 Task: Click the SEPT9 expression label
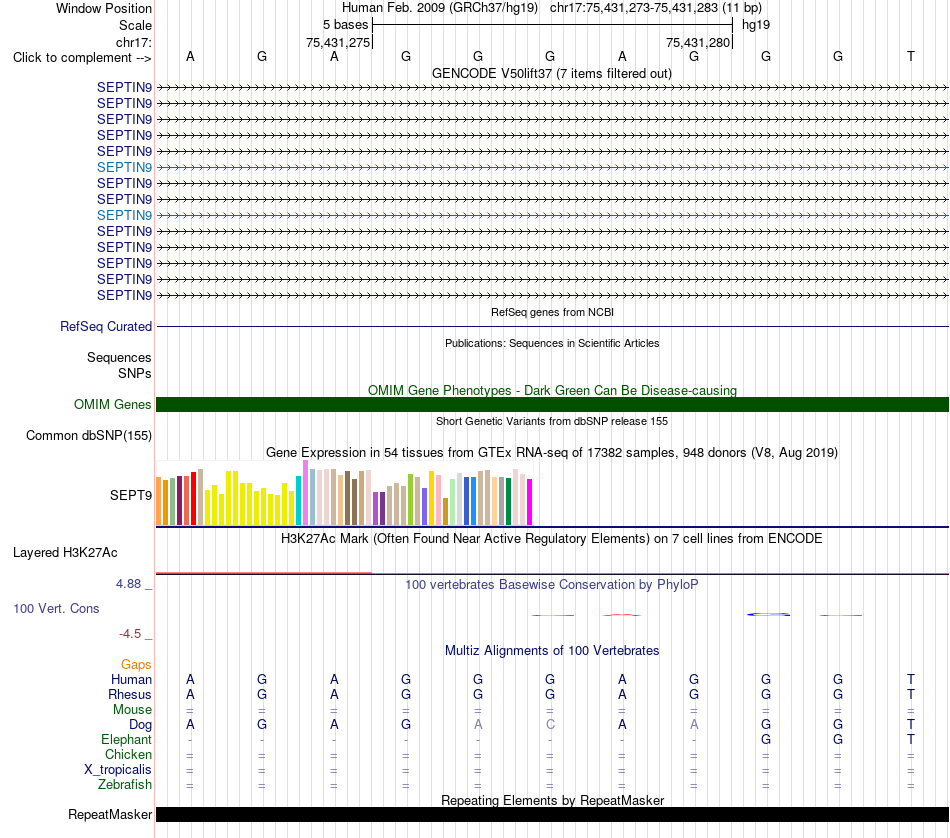[130, 495]
